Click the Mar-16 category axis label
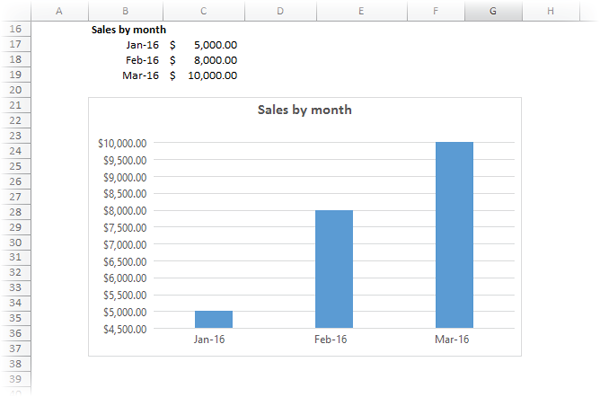 pyautogui.click(x=452, y=339)
